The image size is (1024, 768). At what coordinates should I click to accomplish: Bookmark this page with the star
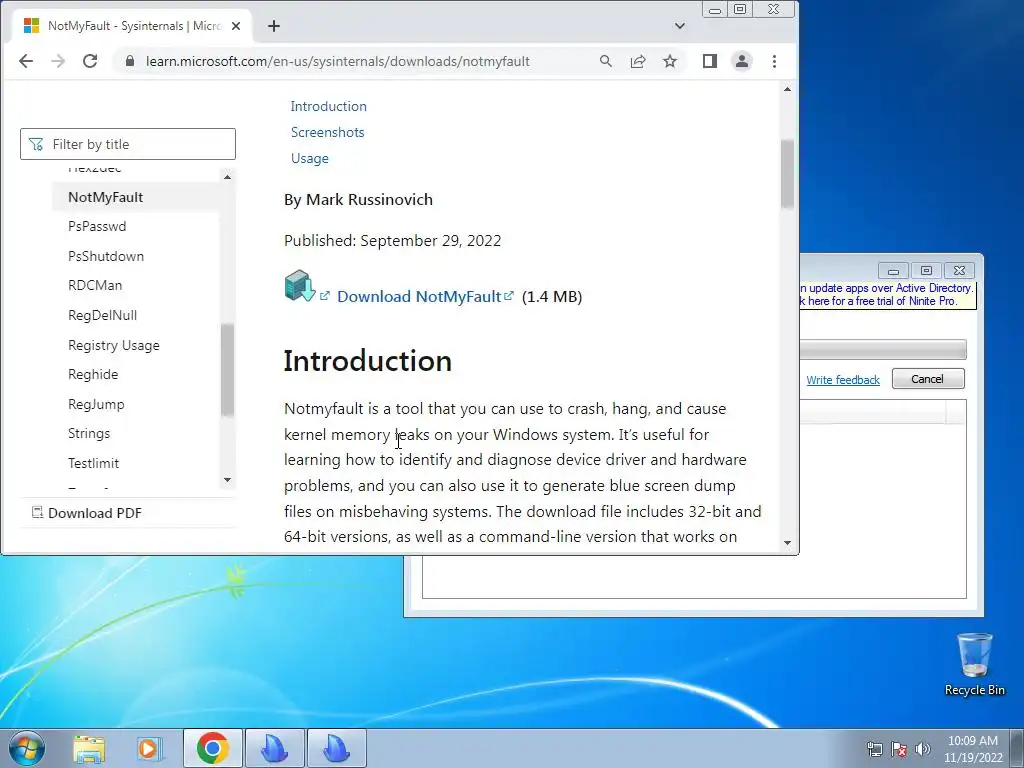pyautogui.click(x=669, y=61)
